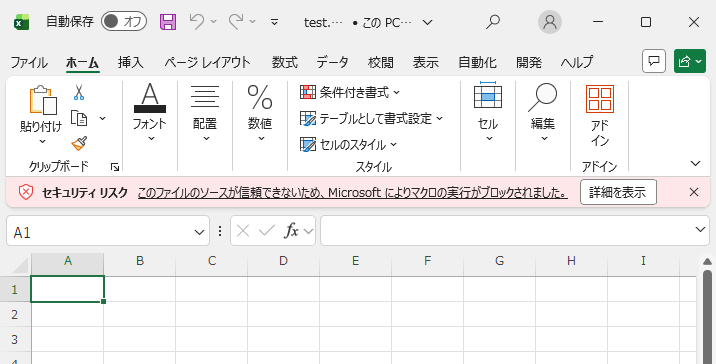
Task: Save the workbook with the floppy disk icon
Action: click(x=168, y=22)
